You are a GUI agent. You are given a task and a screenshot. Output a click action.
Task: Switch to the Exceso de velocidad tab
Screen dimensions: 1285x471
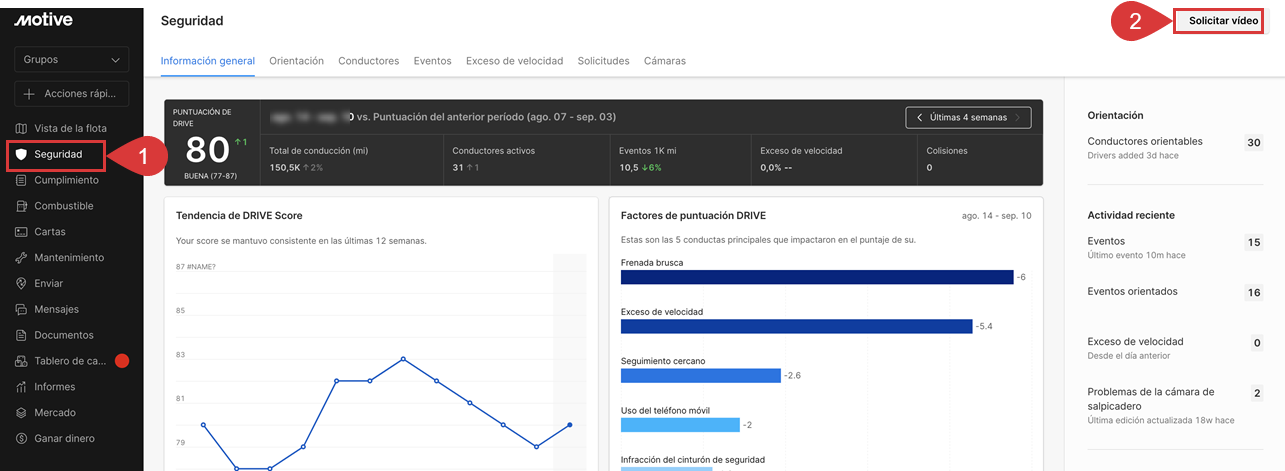pos(514,61)
